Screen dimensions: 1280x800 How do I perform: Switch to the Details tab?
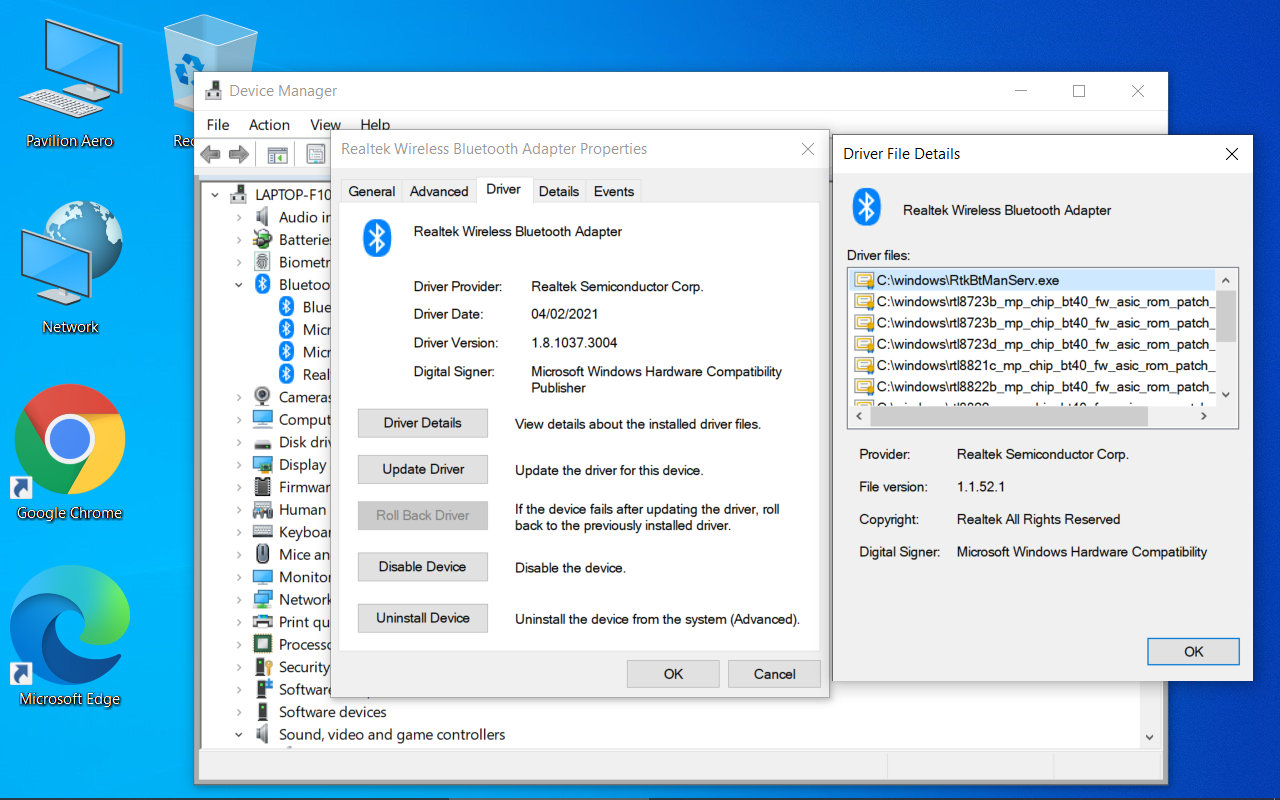click(x=559, y=191)
